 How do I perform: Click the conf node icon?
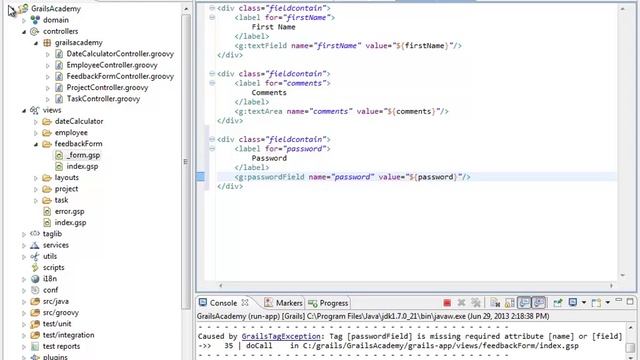[x=35, y=290]
